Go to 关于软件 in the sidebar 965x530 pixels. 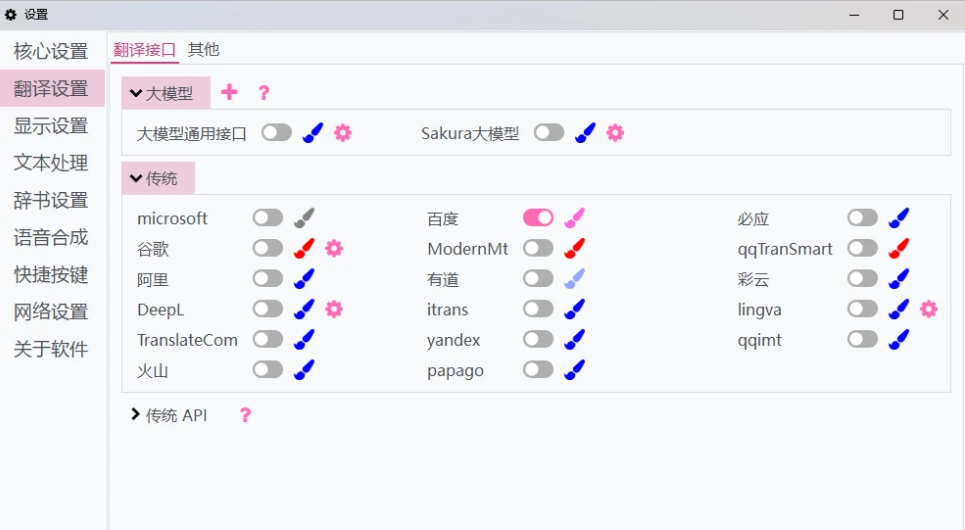(51, 349)
